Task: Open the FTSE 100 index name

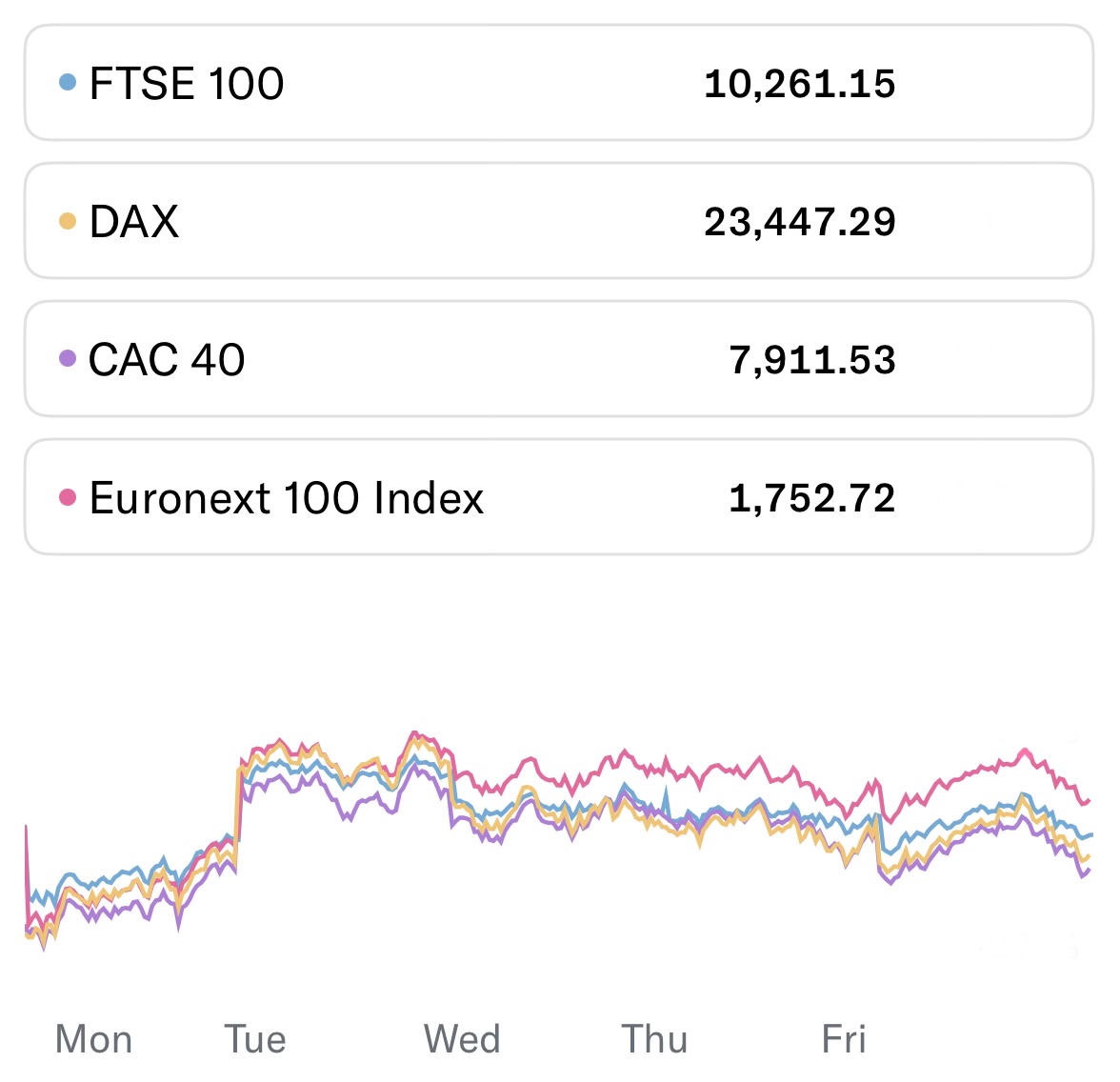Action: pyautogui.click(x=186, y=84)
